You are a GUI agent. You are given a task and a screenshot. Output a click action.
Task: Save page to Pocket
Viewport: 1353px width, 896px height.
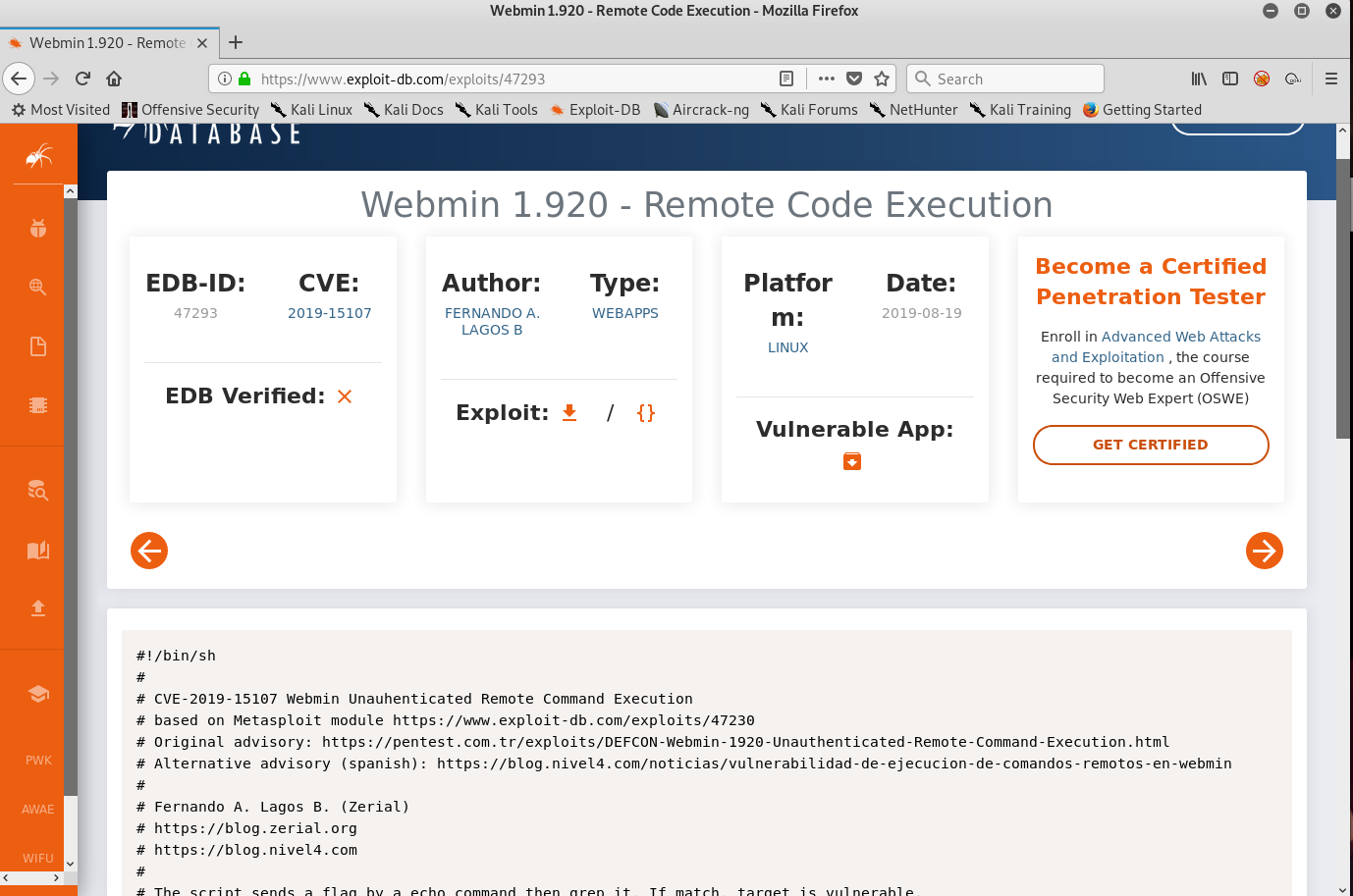tap(854, 79)
